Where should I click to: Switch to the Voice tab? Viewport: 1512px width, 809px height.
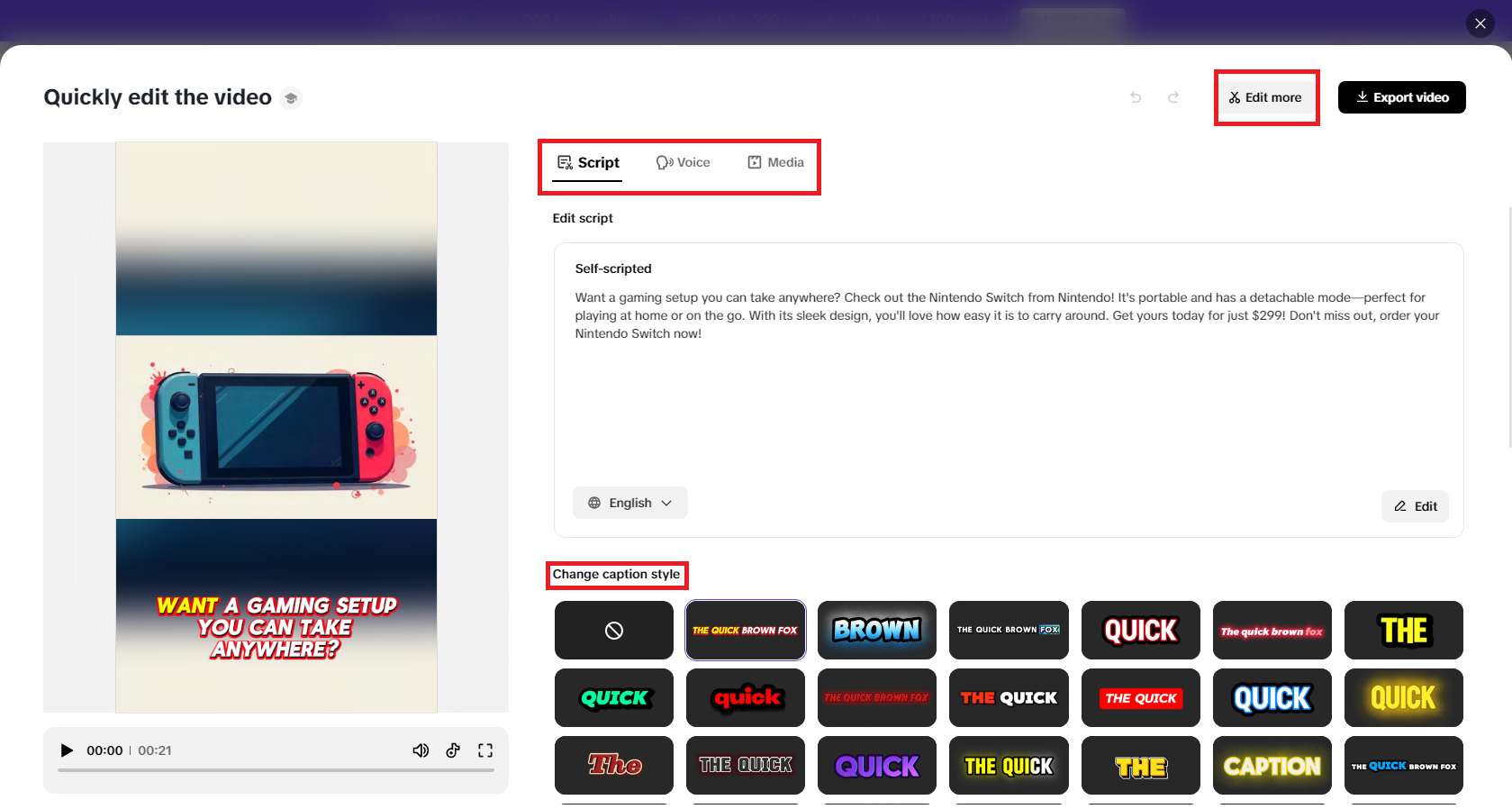[x=684, y=162]
